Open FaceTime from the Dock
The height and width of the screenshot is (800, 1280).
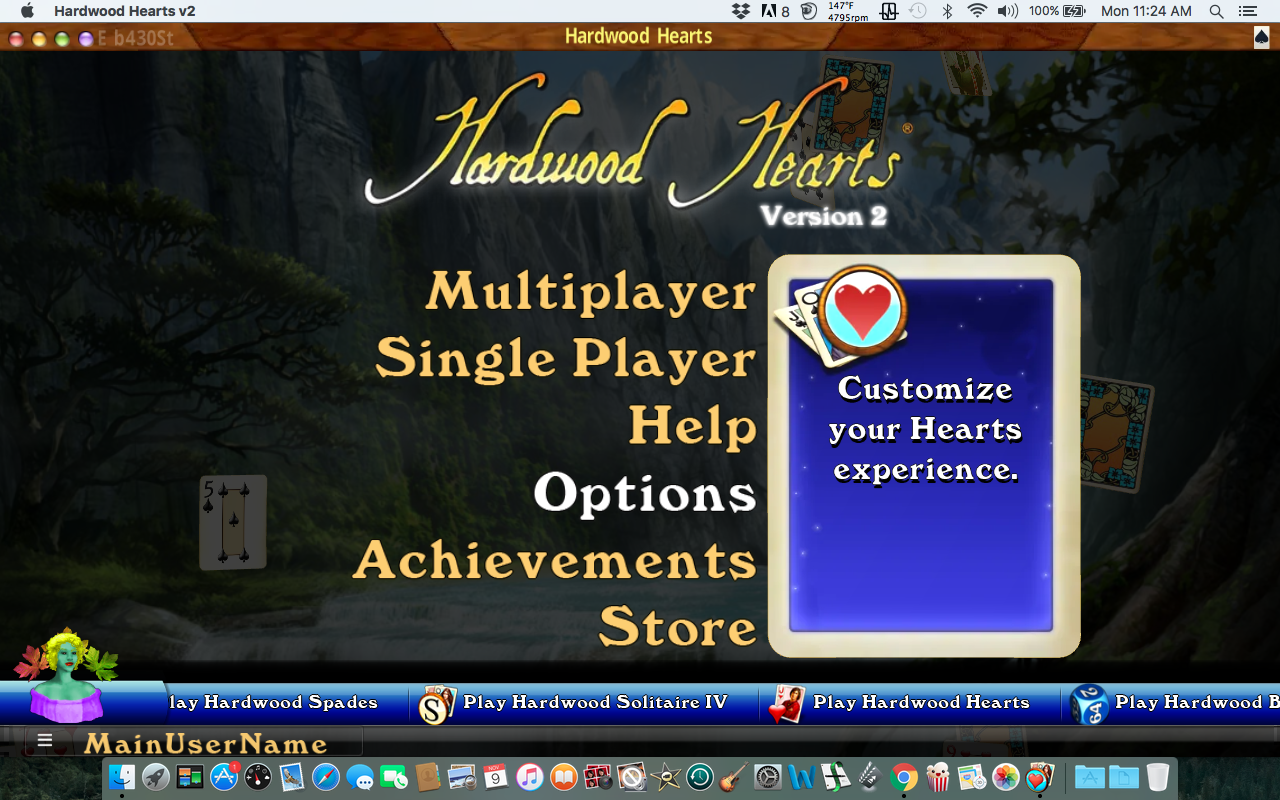394,777
